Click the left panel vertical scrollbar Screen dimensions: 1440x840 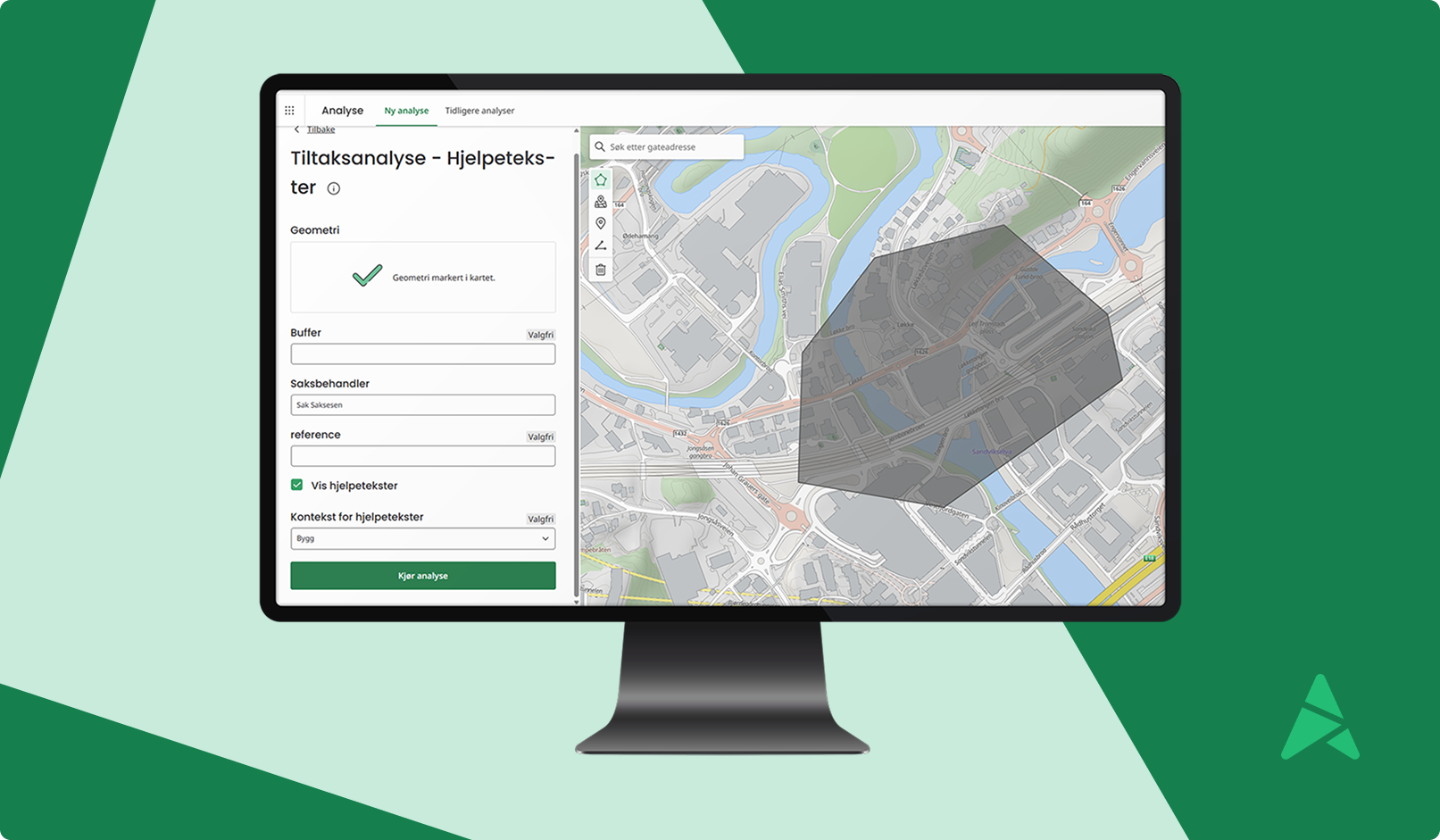(576, 357)
